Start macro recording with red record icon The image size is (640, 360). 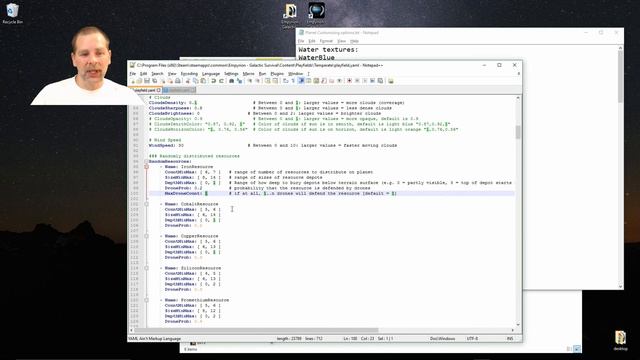point(349,81)
